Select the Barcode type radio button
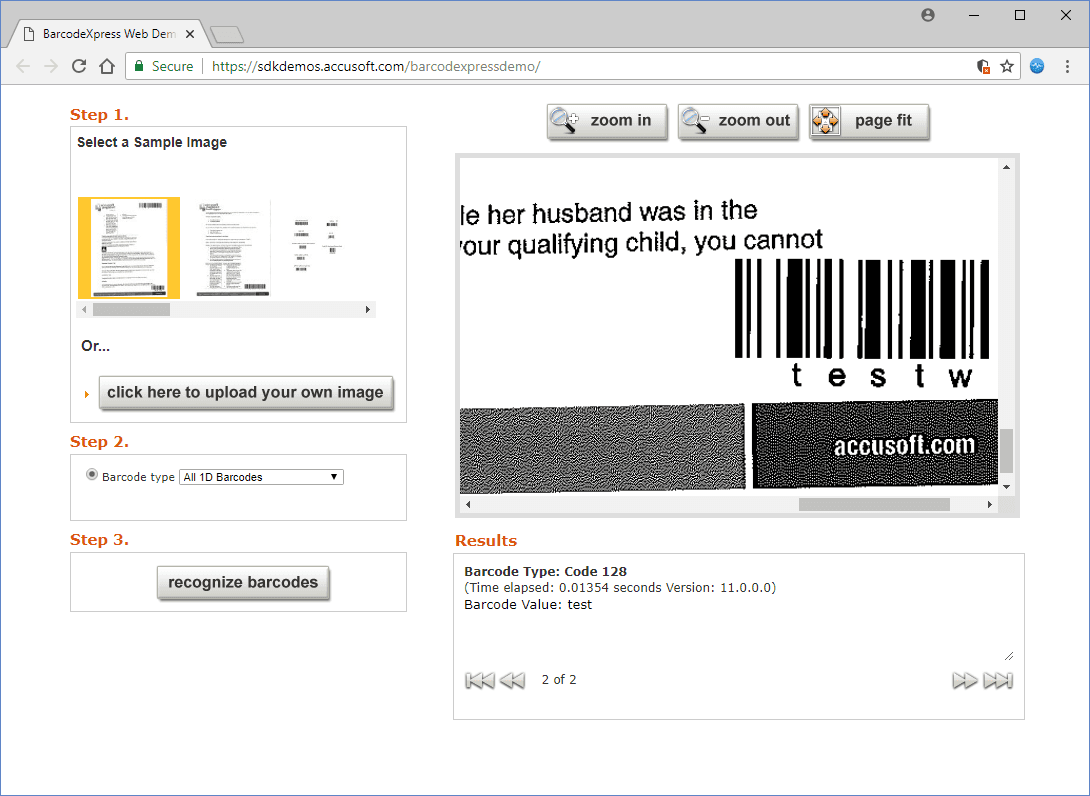This screenshot has height=796, width=1090. [92, 475]
